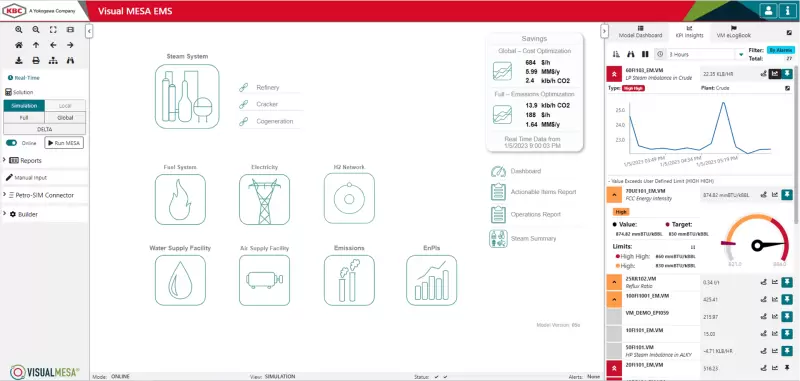The height and width of the screenshot is (381, 800).
Task: Click the info icon in header
Action: pos(788,11)
